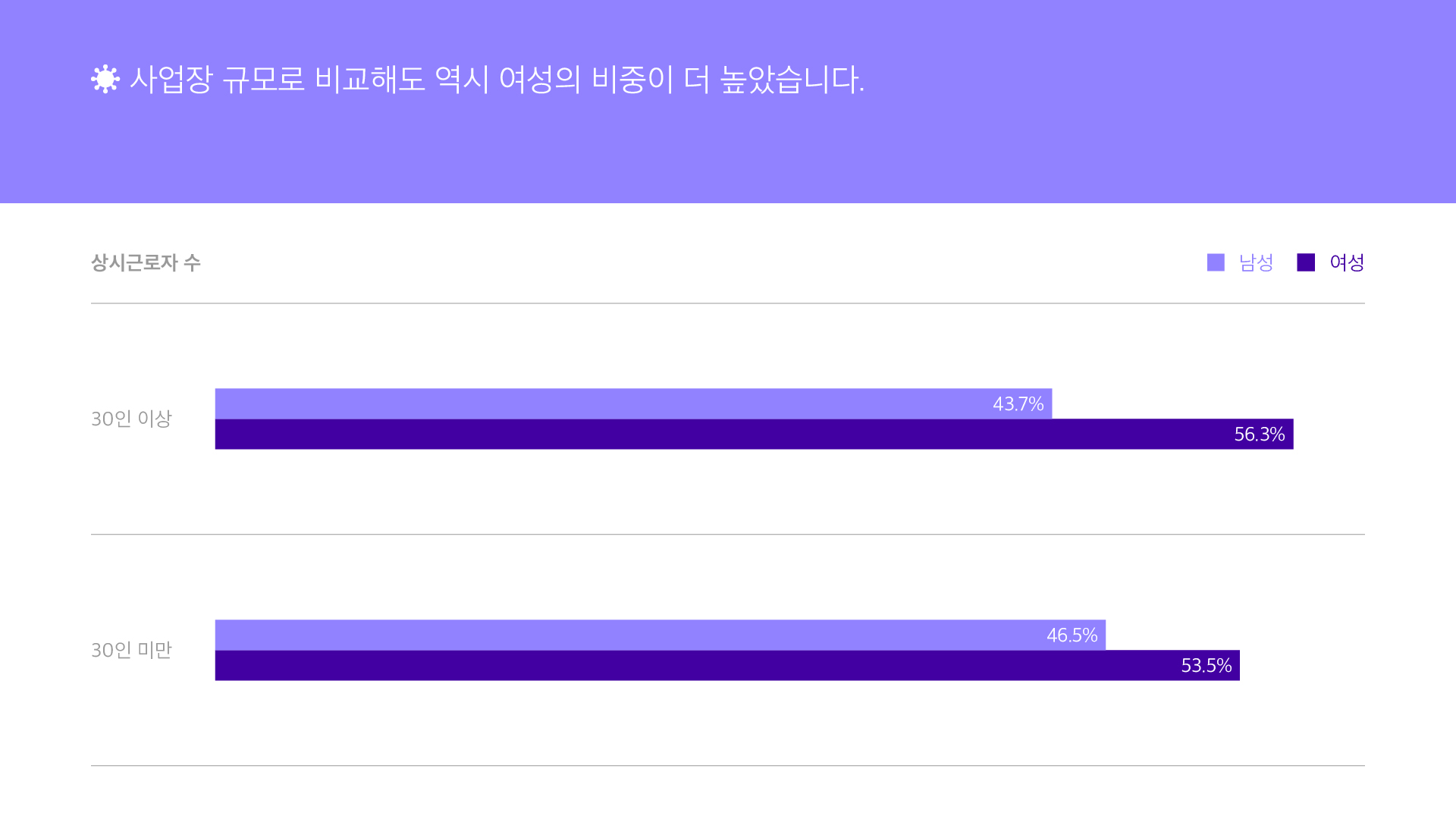
Task: Click the light purple 남성 legend swatch
Action: [1216, 262]
